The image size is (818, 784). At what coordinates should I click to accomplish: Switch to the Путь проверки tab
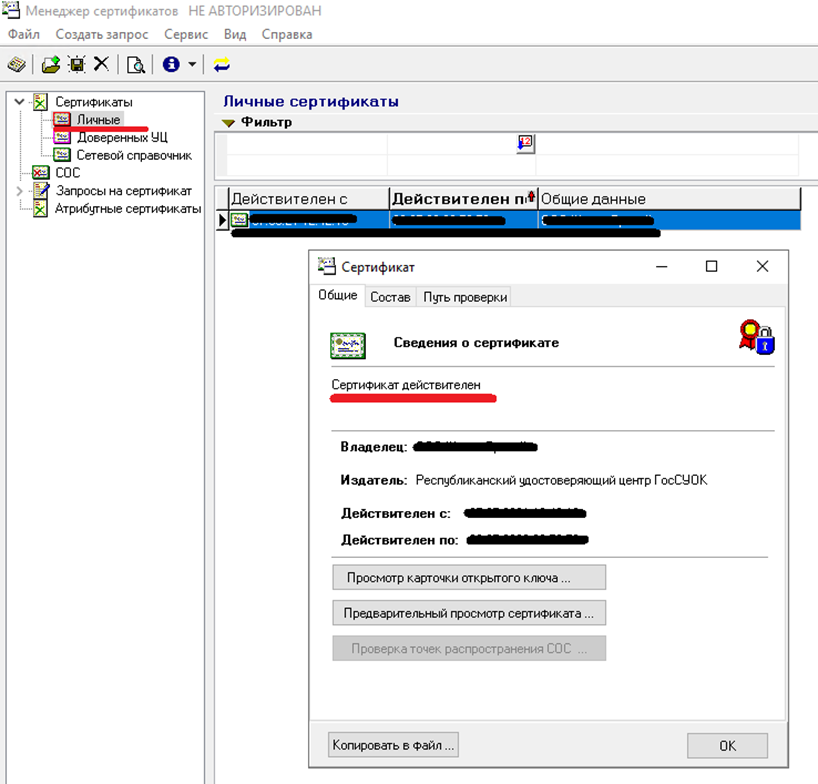click(465, 297)
